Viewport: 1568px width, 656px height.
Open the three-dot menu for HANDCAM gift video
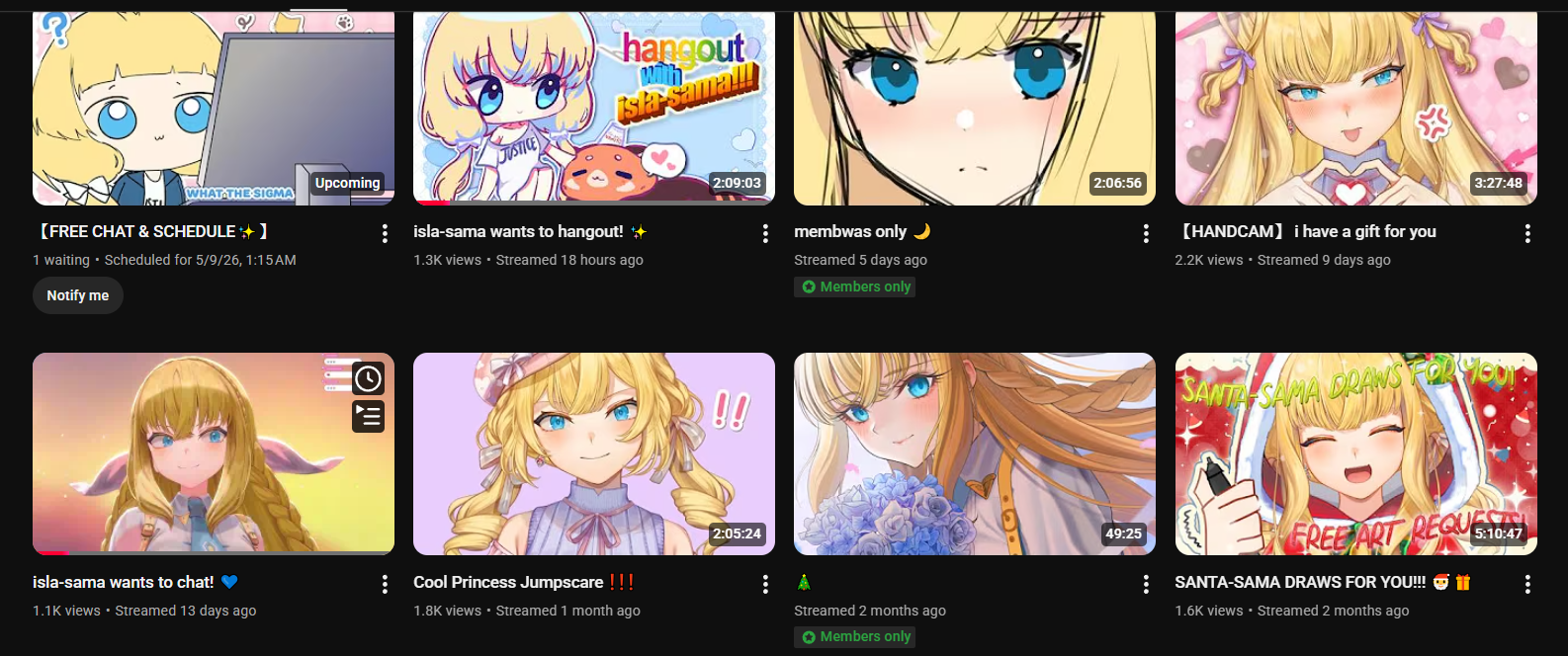click(1527, 233)
